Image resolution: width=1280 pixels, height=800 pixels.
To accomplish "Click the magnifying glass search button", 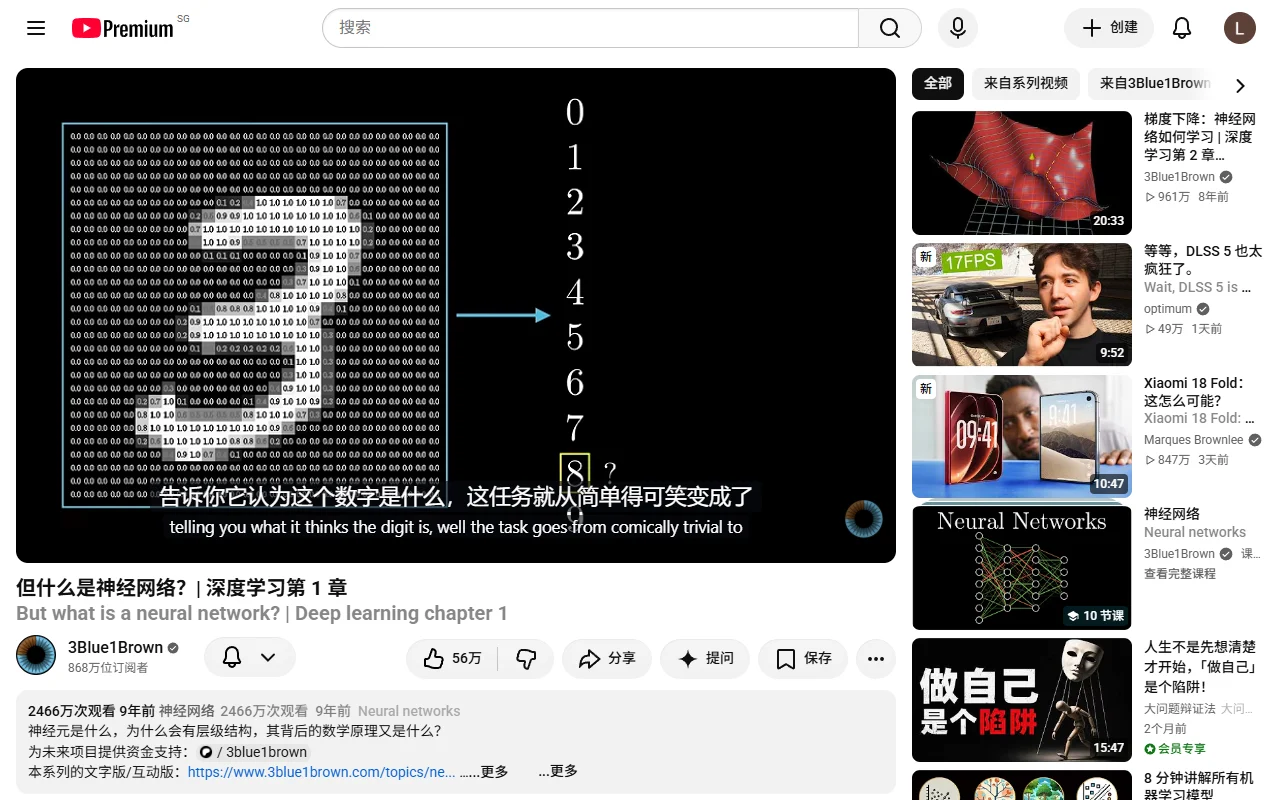I will (x=890, y=28).
